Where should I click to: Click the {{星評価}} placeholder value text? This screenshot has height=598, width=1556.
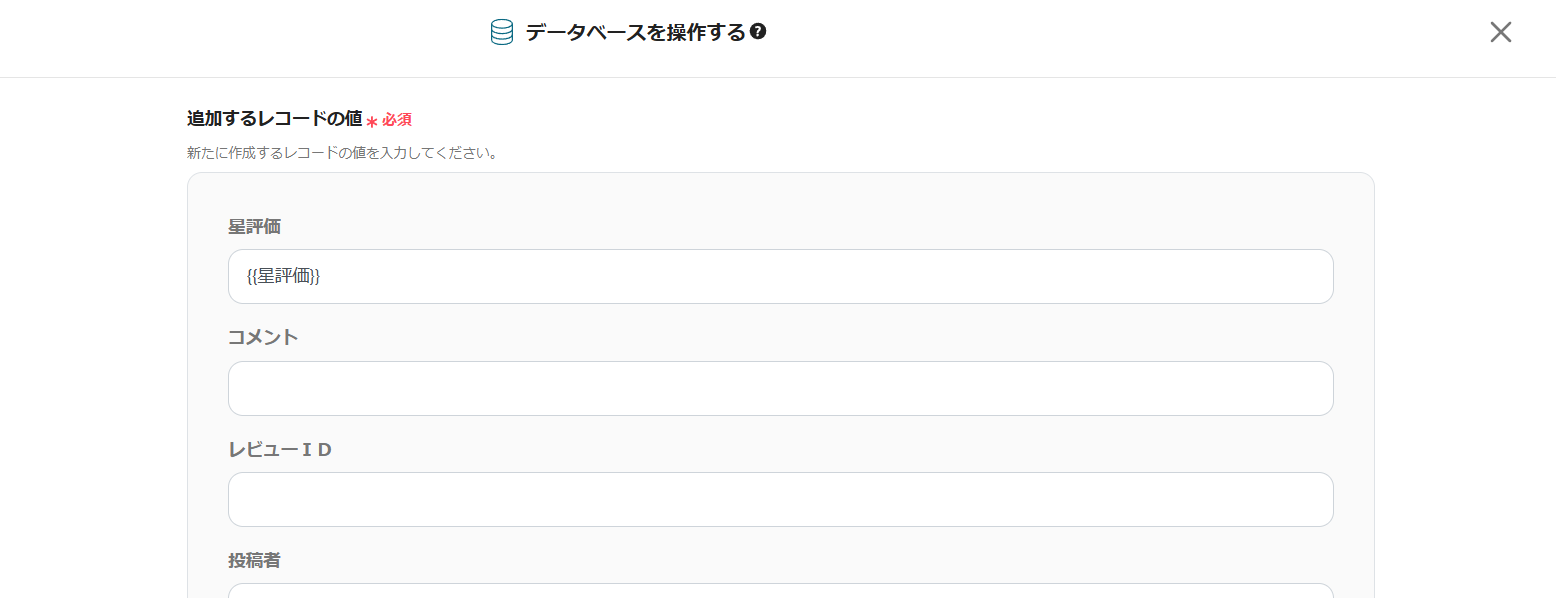pos(284,276)
